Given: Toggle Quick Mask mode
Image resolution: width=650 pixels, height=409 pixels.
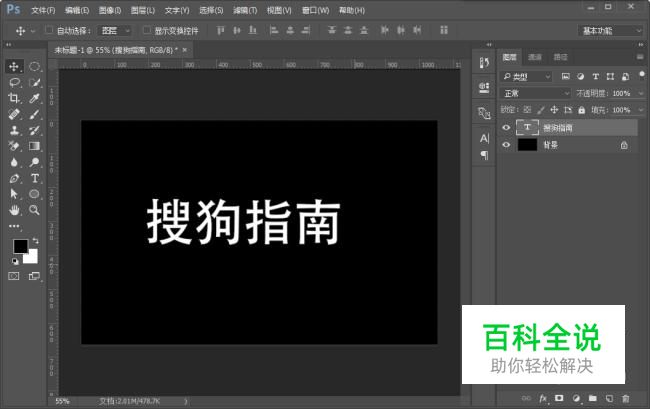Looking at the screenshot, I should pyautogui.click(x=14, y=276).
